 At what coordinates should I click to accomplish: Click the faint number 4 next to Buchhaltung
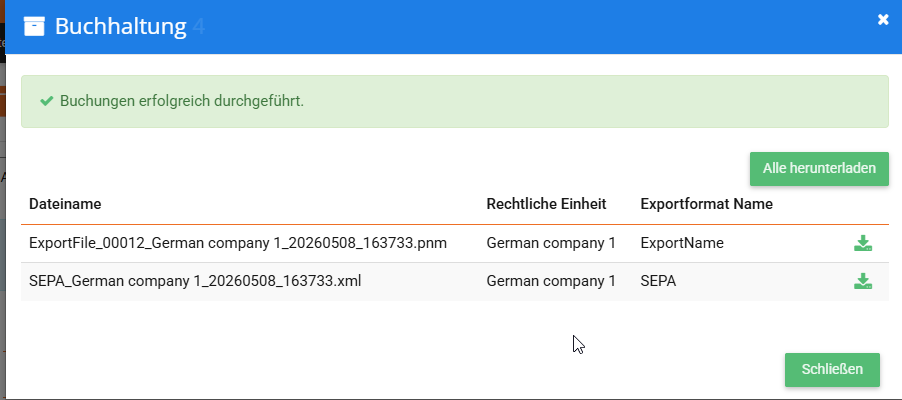coord(198,26)
